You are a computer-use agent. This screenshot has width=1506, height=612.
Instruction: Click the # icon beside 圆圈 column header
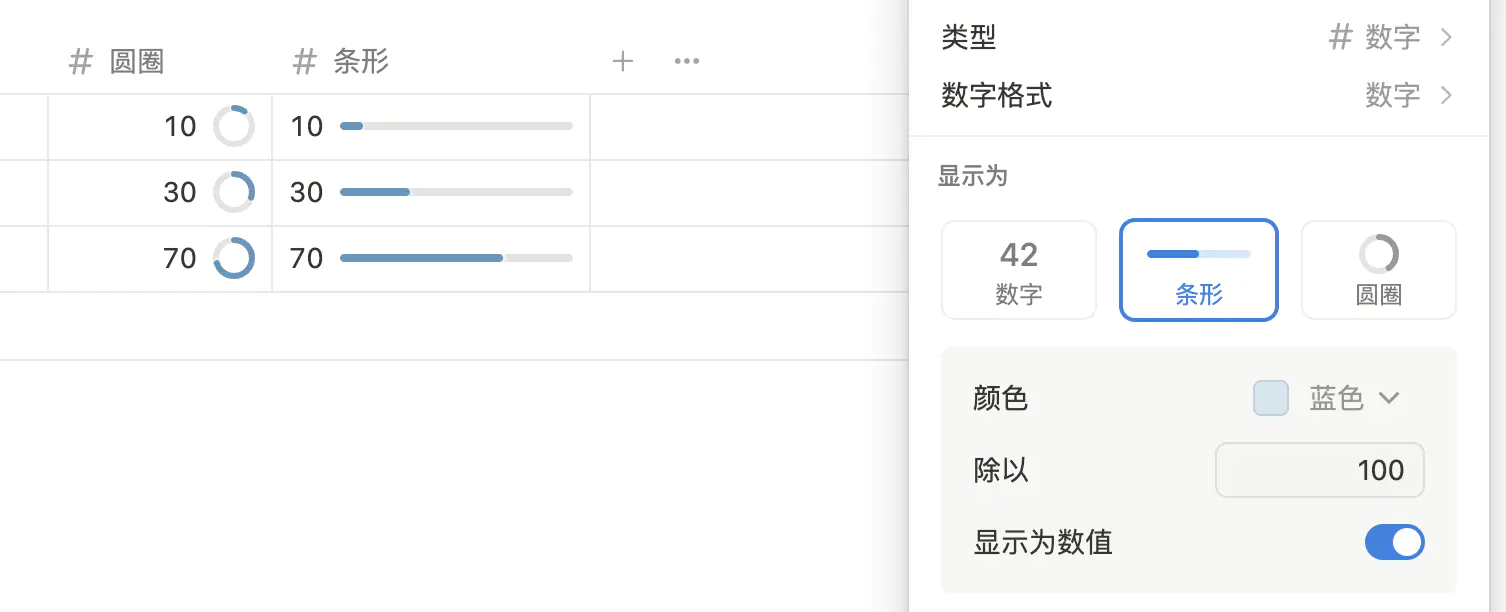click(x=80, y=61)
